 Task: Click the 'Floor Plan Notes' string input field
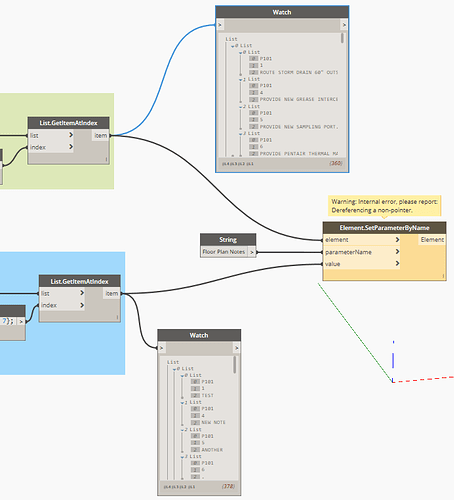pyautogui.click(x=224, y=252)
